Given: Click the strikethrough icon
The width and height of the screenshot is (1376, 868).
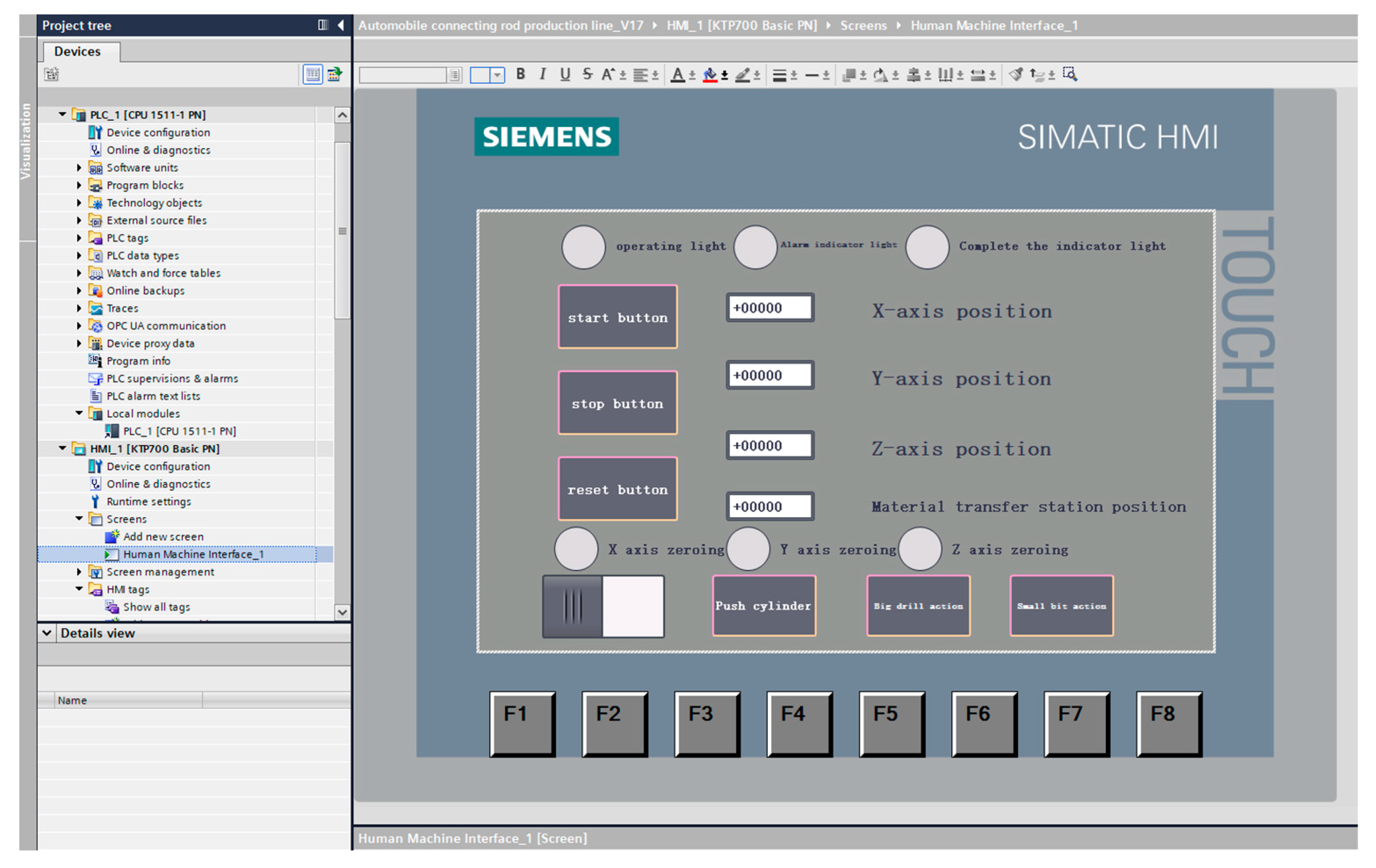Looking at the screenshot, I should pos(587,74).
